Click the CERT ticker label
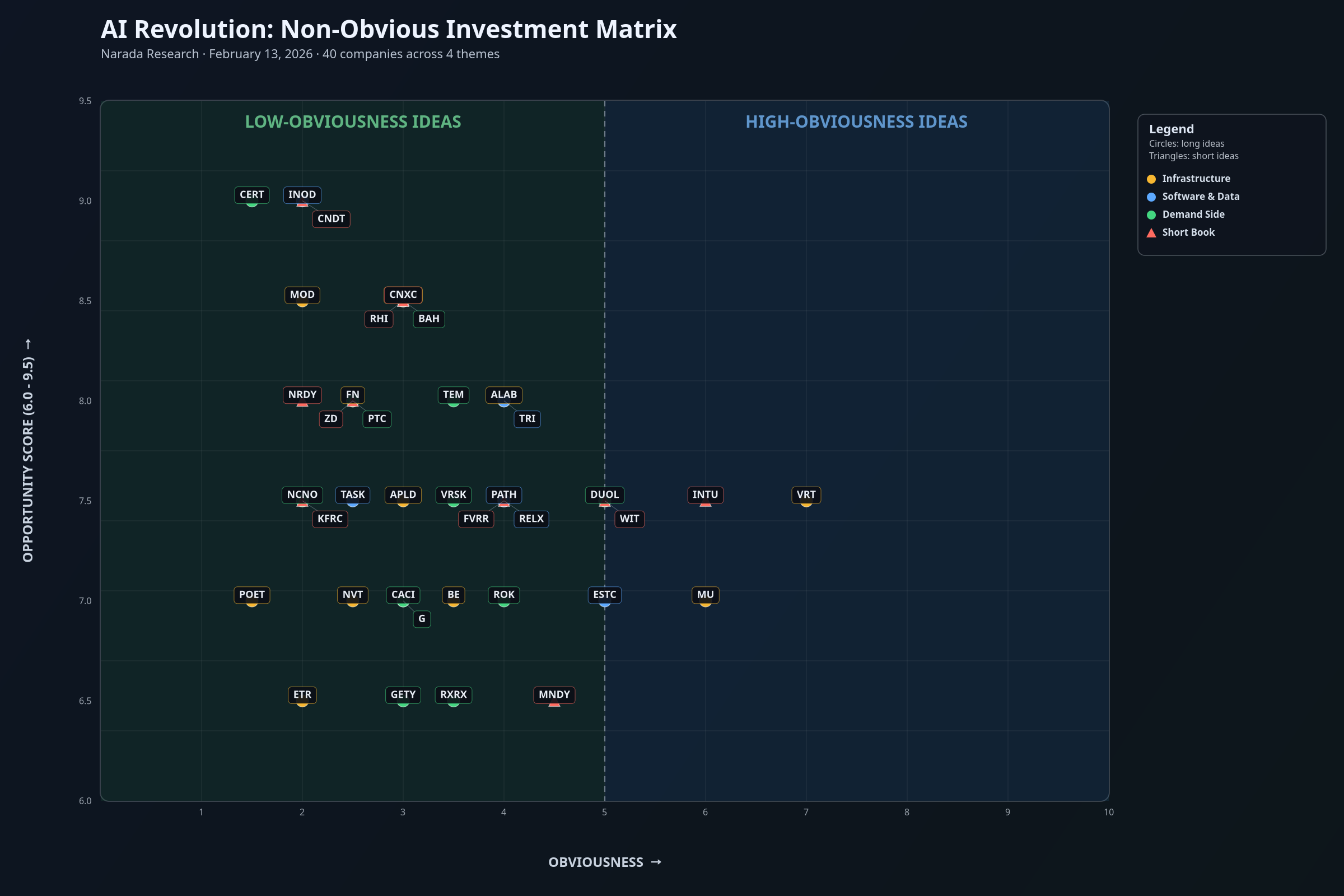This screenshot has height=896, width=1344. pyautogui.click(x=251, y=195)
